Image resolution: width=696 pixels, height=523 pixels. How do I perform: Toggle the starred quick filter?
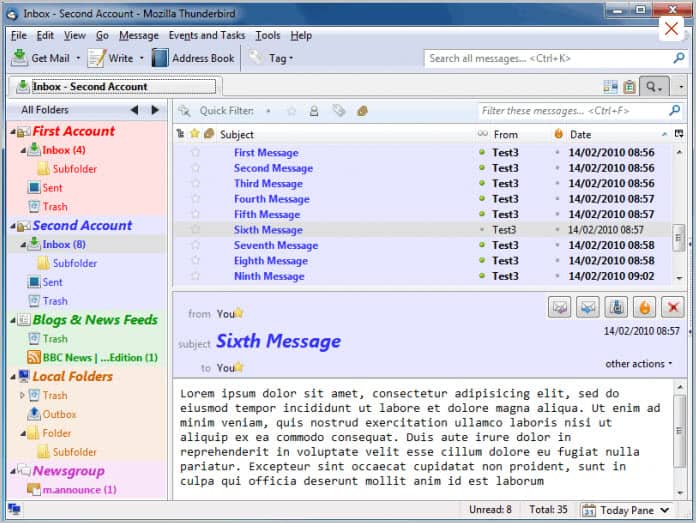coord(292,111)
